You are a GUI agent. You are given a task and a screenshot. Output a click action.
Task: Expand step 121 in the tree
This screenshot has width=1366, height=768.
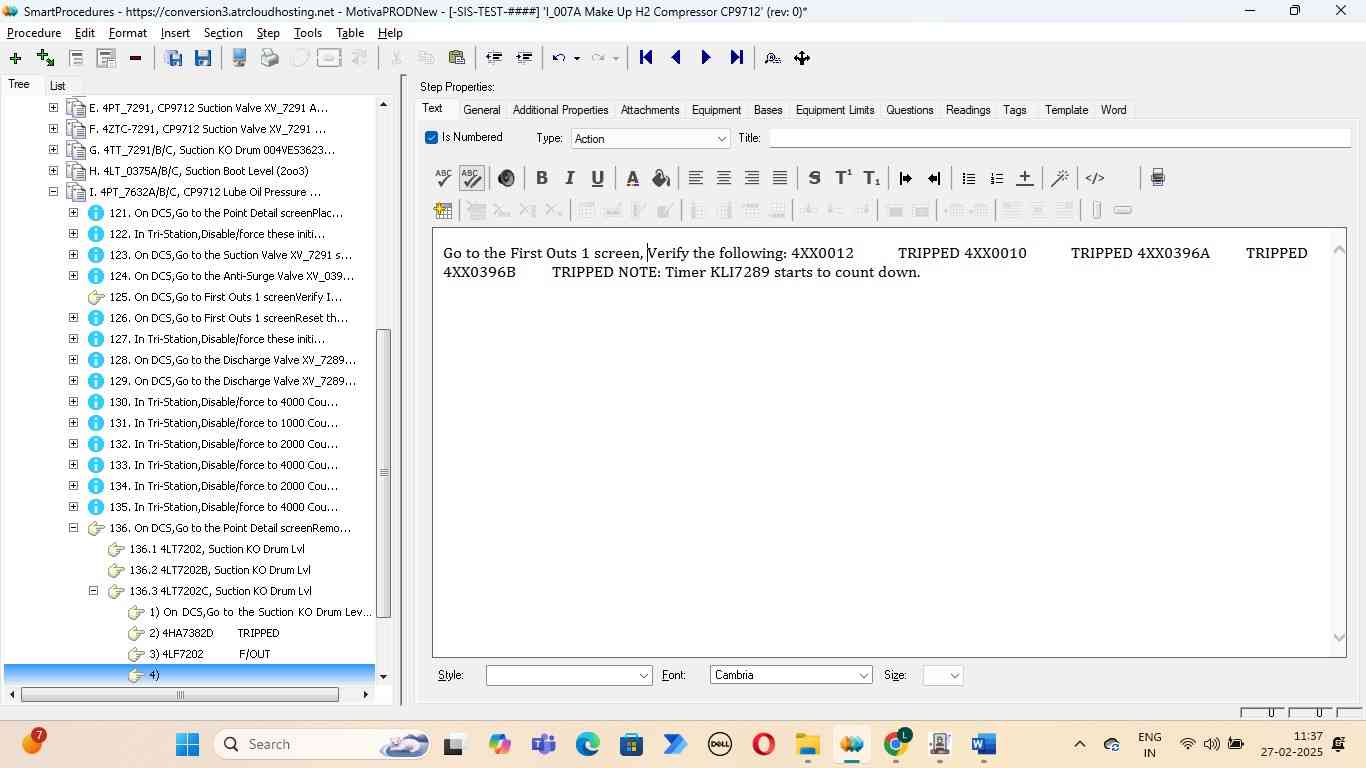(x=73, y=213)
